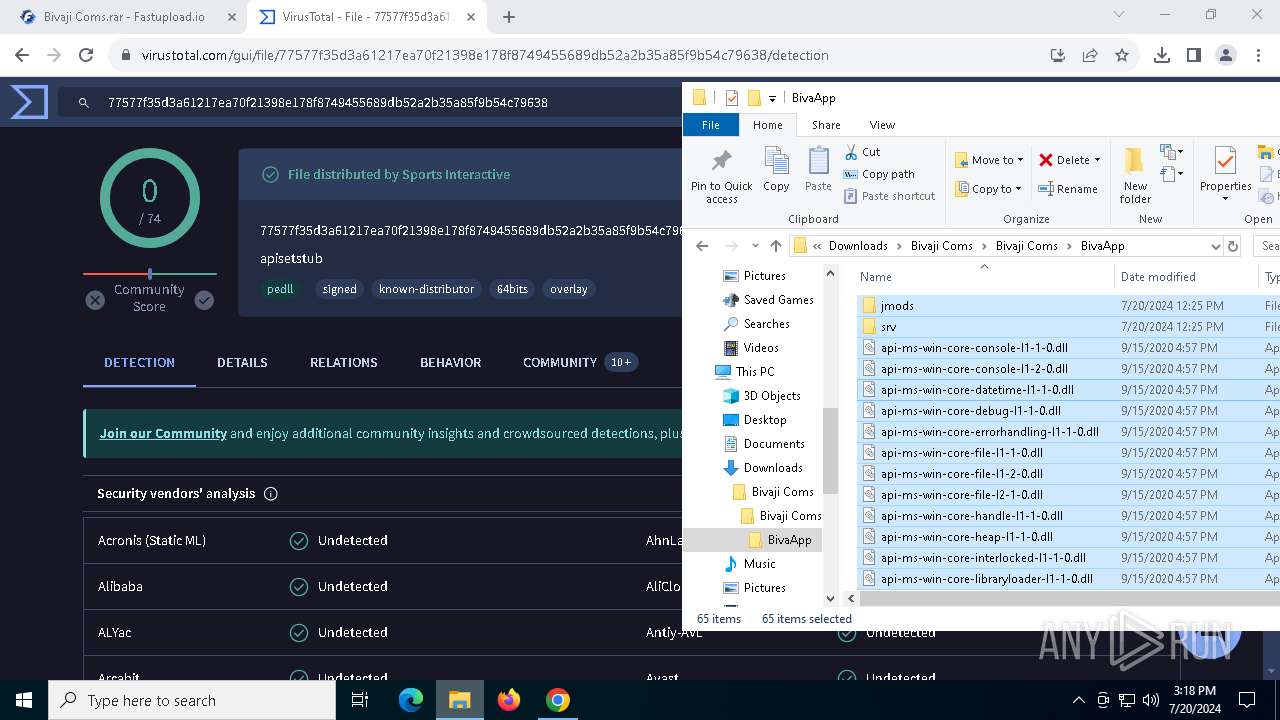
Task: Click the Chrome address bar URL
Action: pyautogui.click(x=485, y=55)
